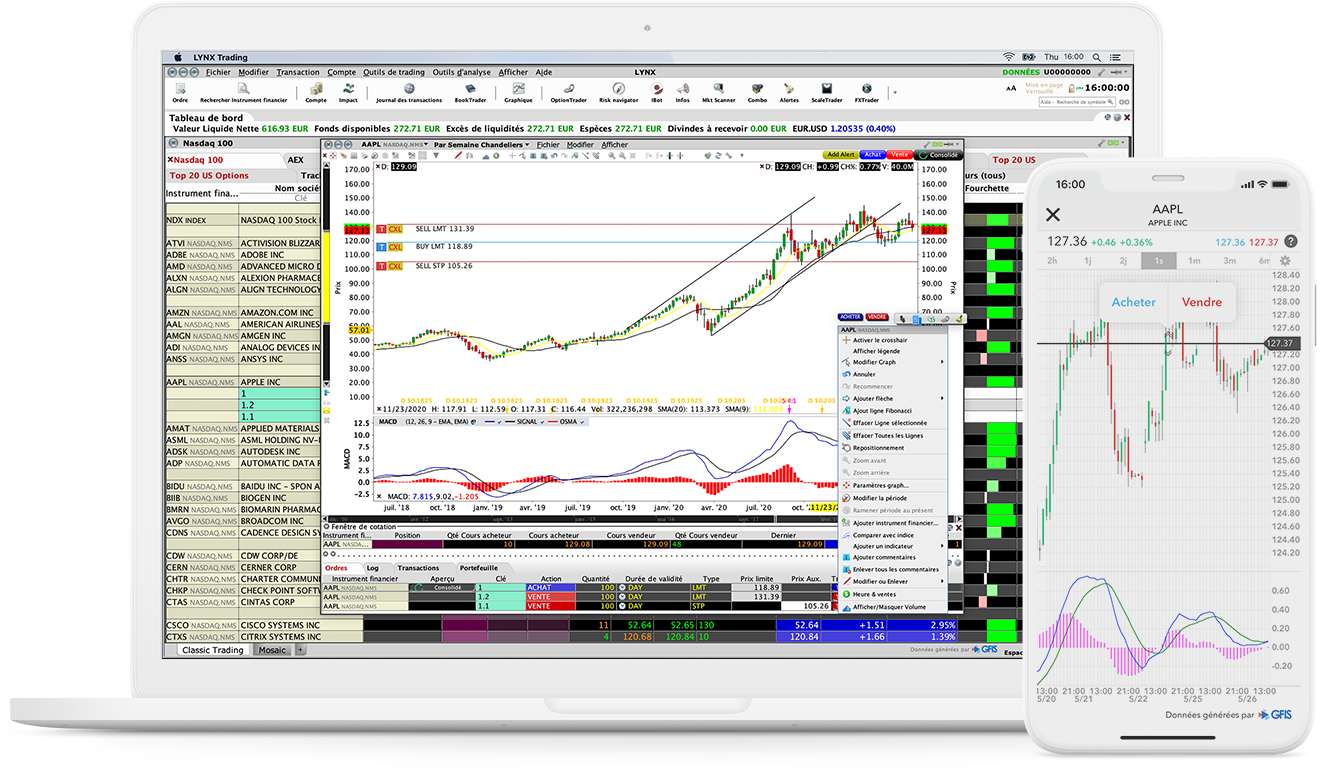Click the macOS Wi-Fi status icon
This screenshot has width=1328, height=768.
pos(1008,57)
